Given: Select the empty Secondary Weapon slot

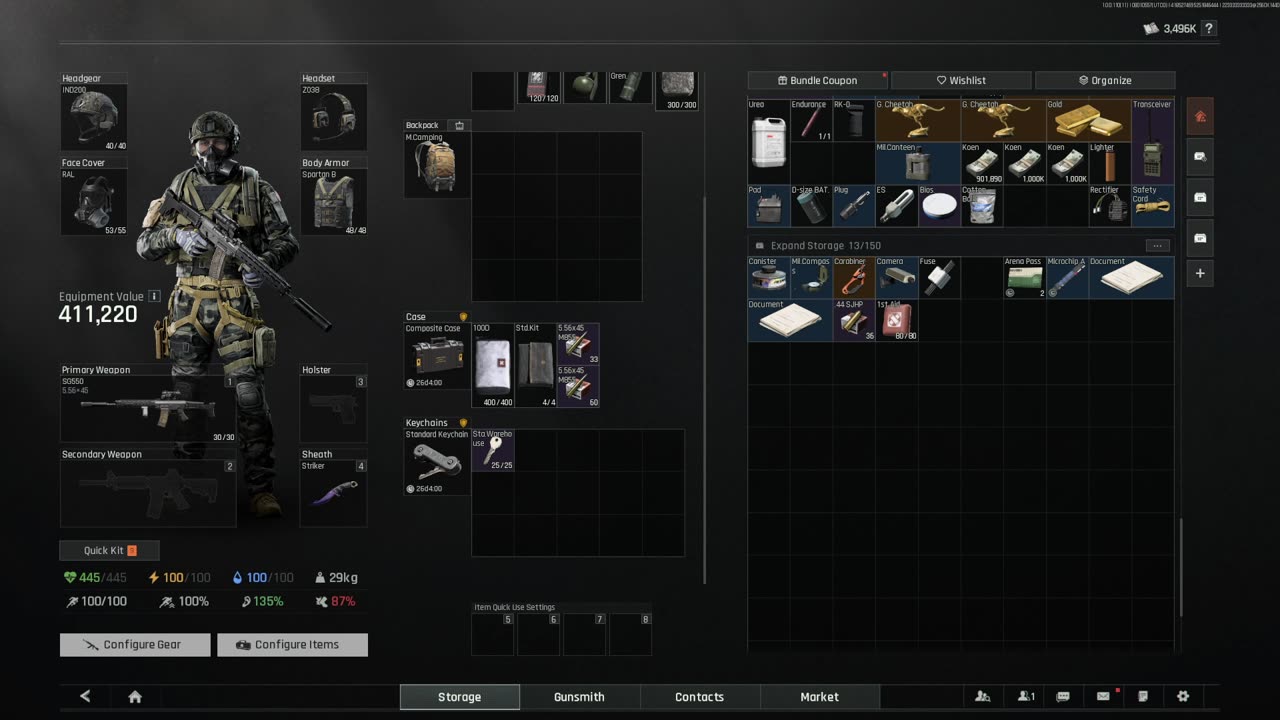Looking at the screenshot, I should pos(148,493).
